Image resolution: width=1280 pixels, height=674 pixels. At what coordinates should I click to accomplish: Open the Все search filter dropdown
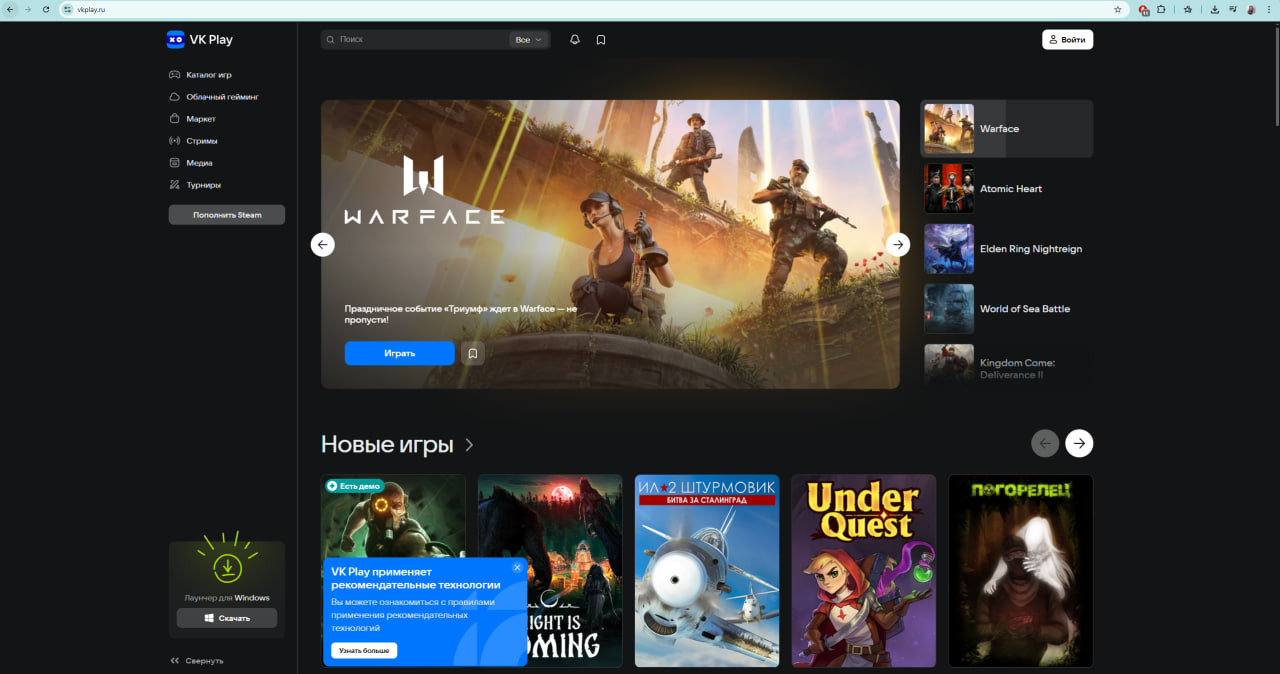(x=528, y=40)
